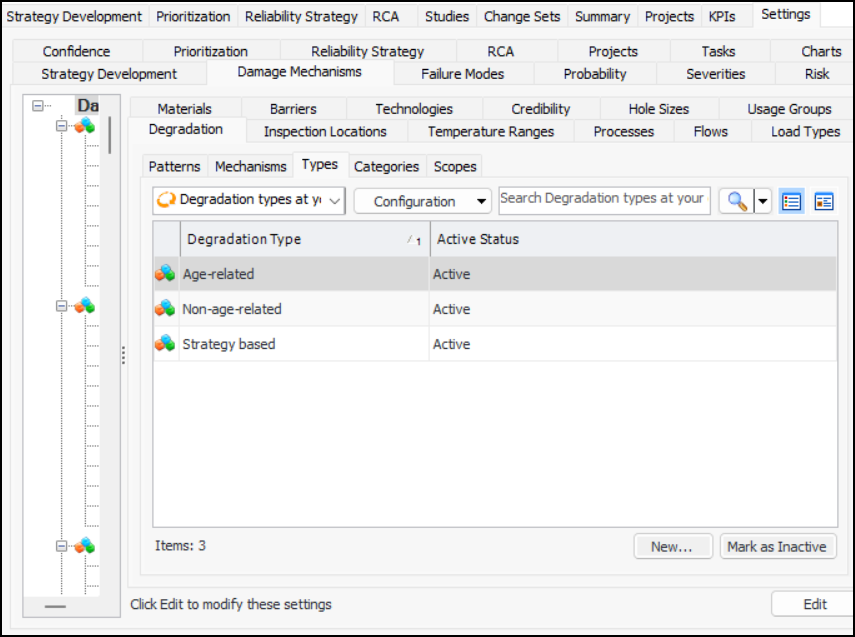Screen dimensions: 855x637
Task: Collapse the middle tree node
Action: pyautogui.click(x=62, y=306)
